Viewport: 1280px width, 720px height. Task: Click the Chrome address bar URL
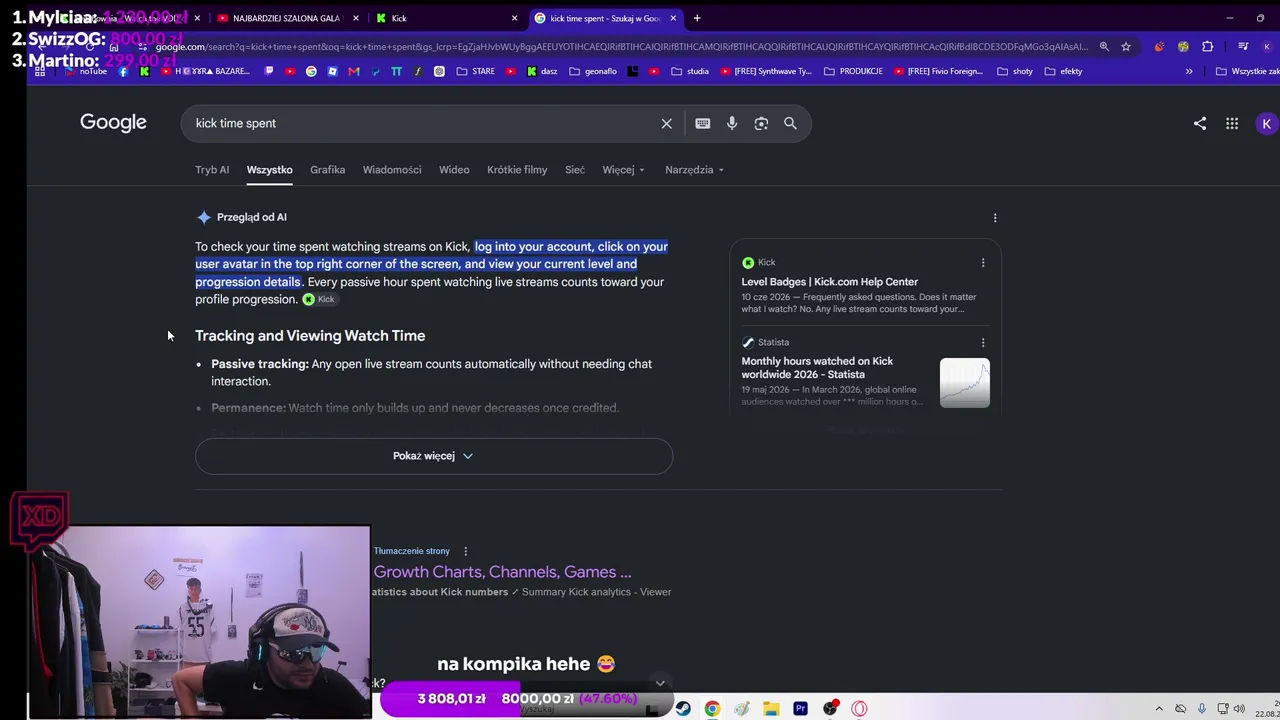tap(620, 46)
